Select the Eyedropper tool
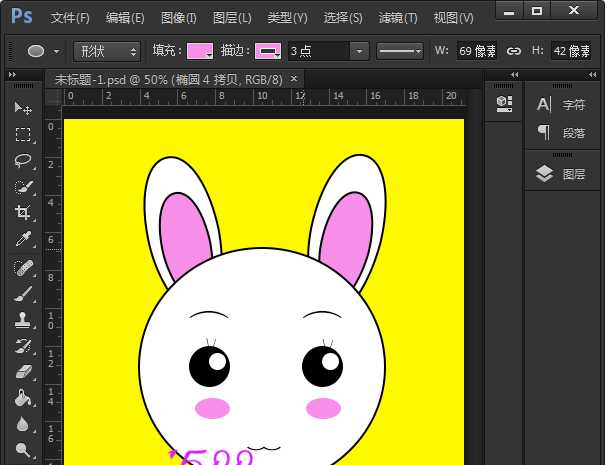605x465 pixels. tap(23, 240)
